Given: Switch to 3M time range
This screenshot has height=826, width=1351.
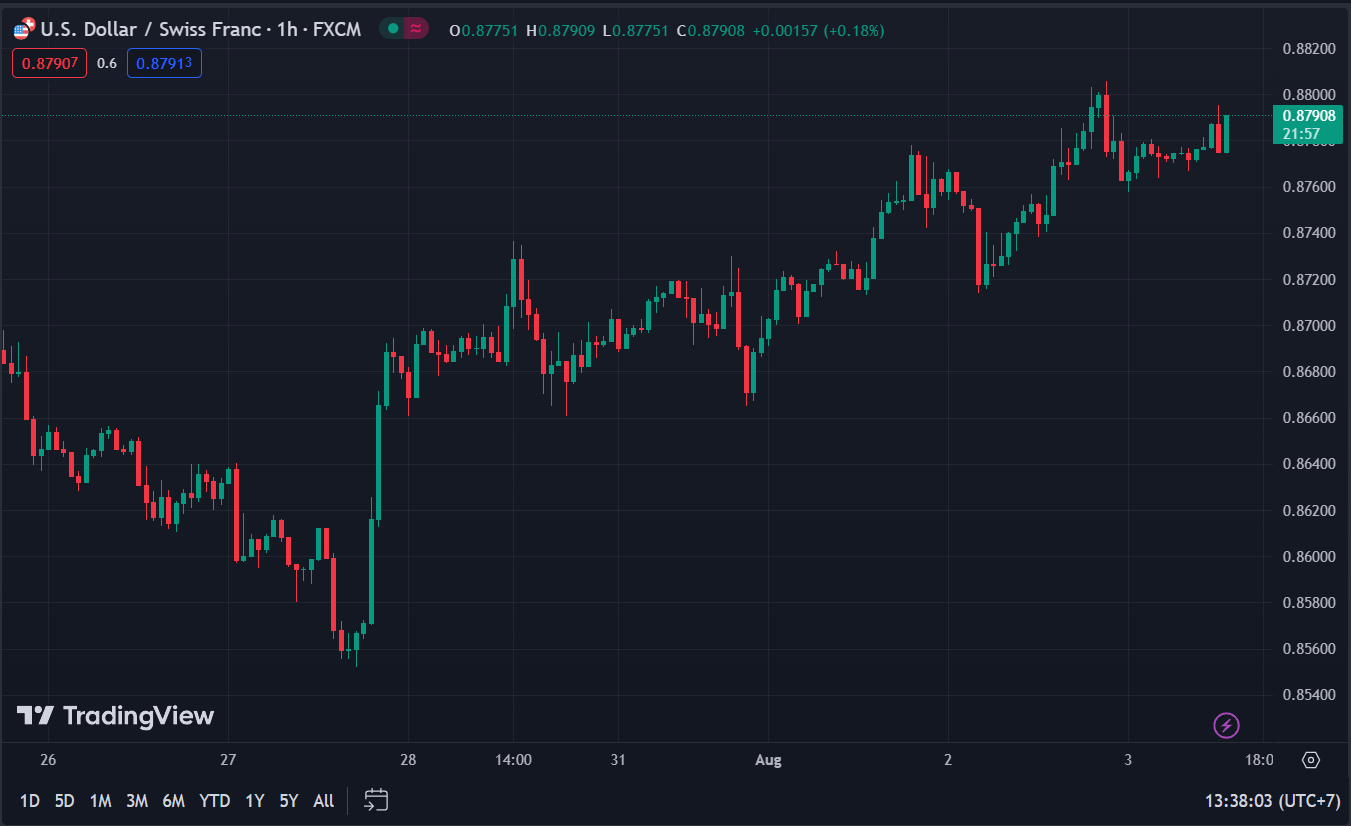Looking at the screenshot, I should point(137,800).
